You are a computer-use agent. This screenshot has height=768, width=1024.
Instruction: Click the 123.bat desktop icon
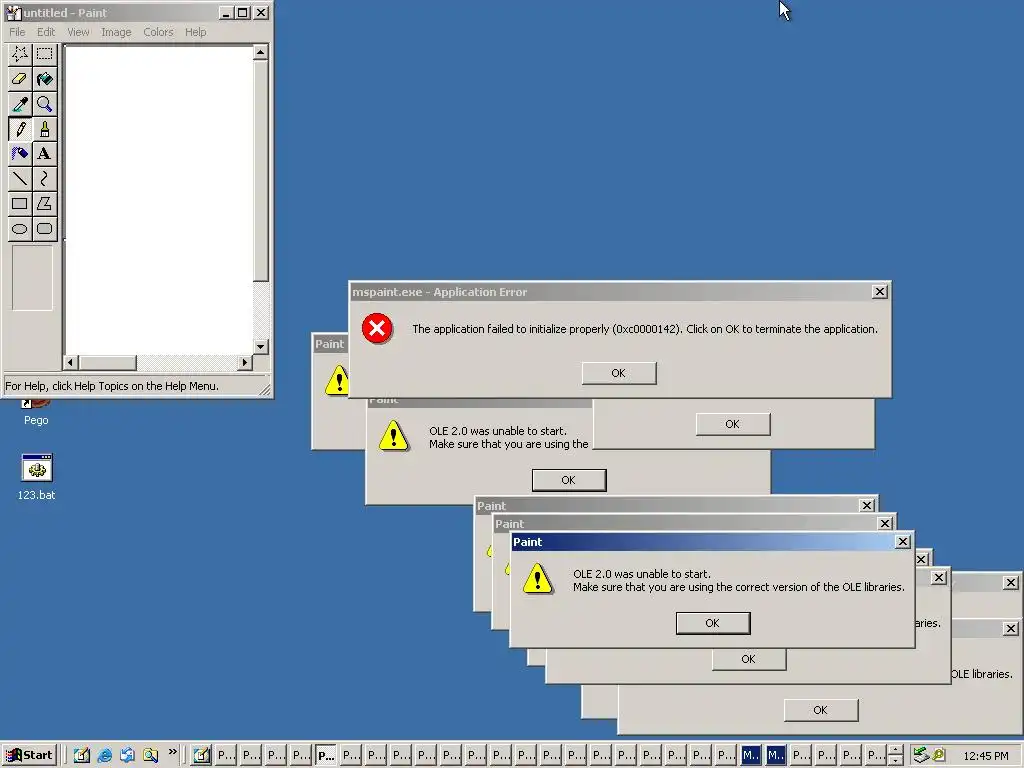[x=37, y=477]
